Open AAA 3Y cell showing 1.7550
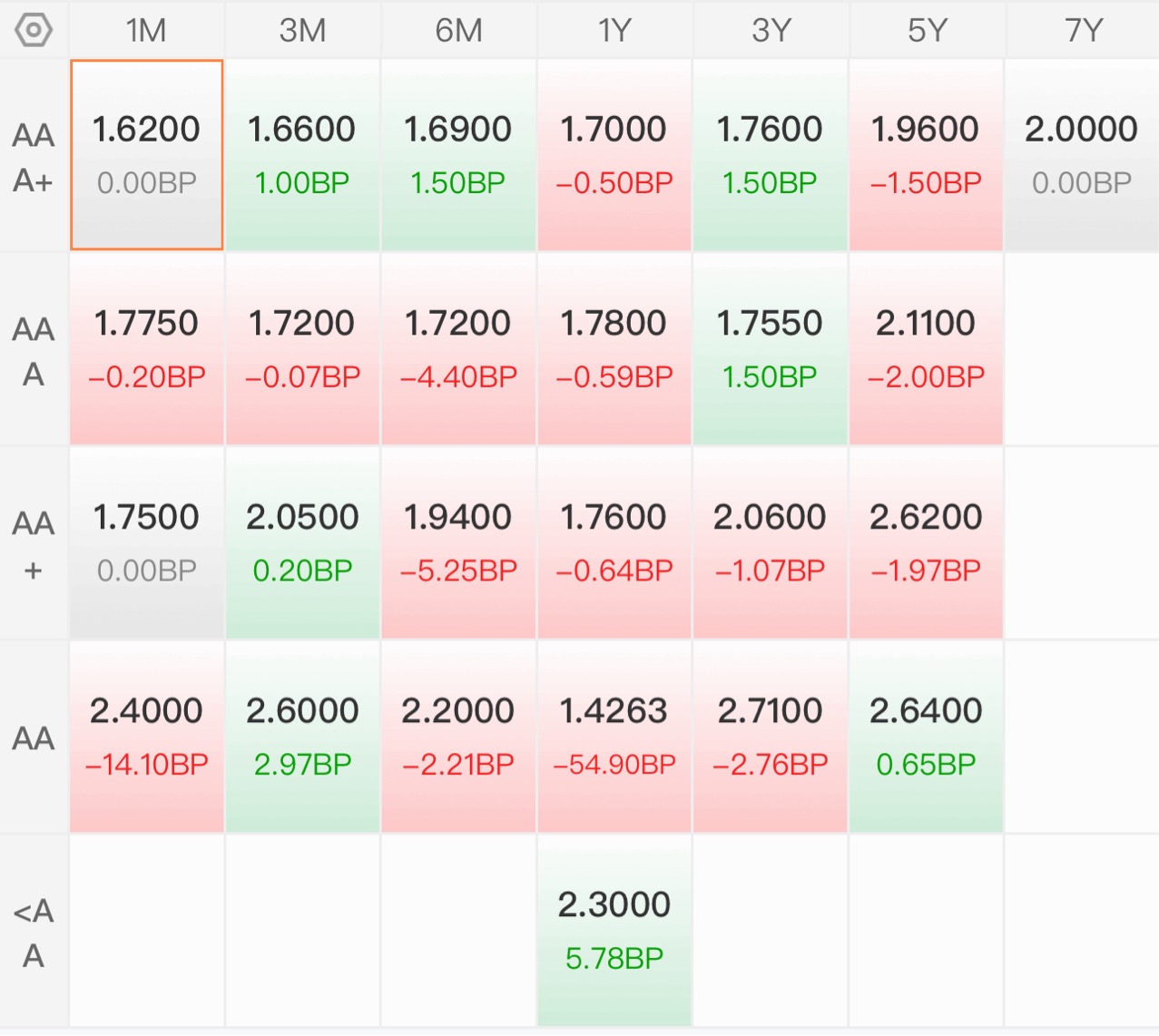 coord(770,349)
